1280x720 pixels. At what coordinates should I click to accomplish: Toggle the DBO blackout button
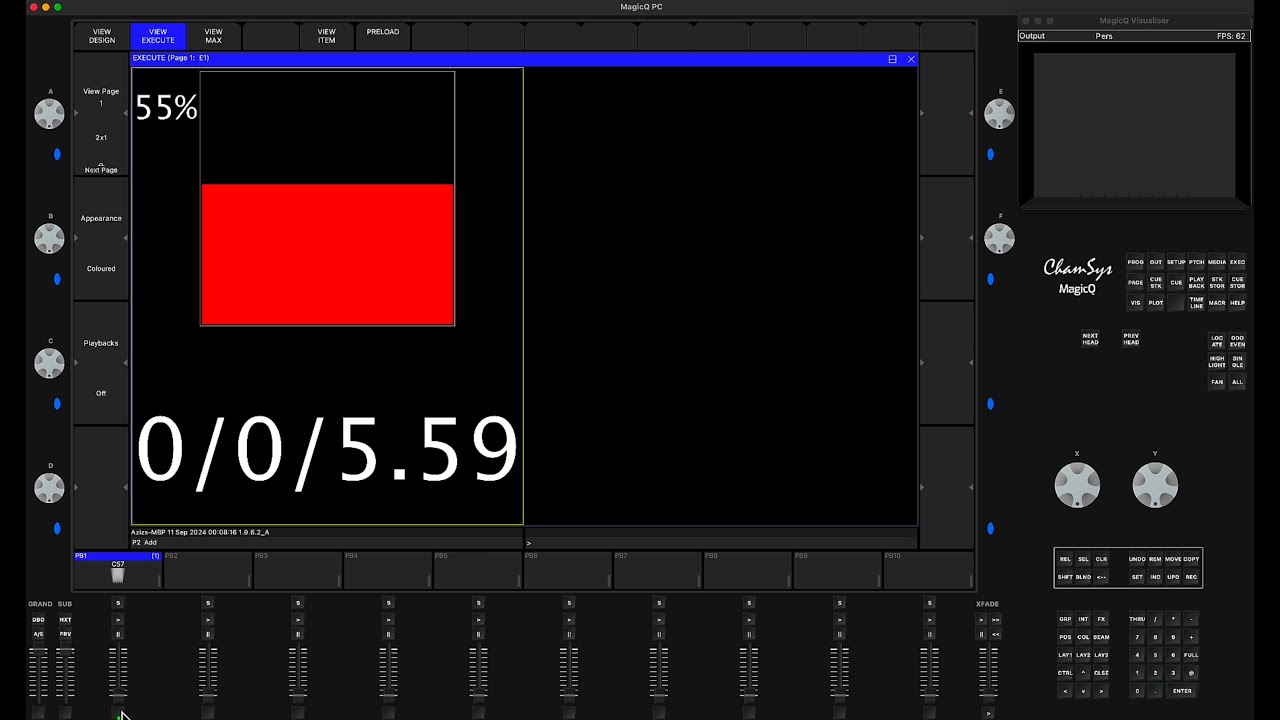click(38, 620)
